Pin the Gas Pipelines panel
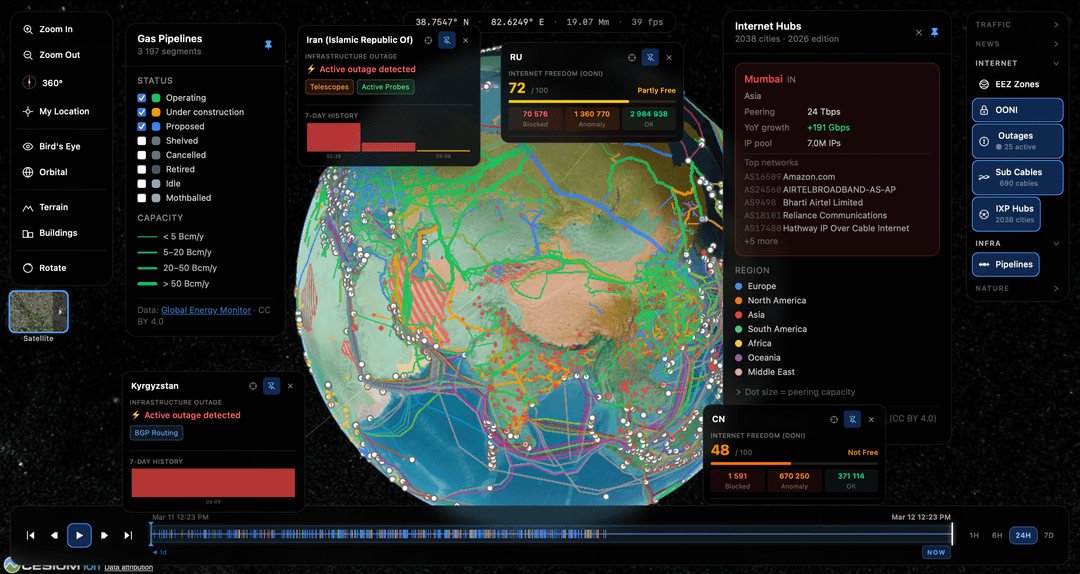The height and width of the screenshot is (574, 1080). [x=268, y=45]
